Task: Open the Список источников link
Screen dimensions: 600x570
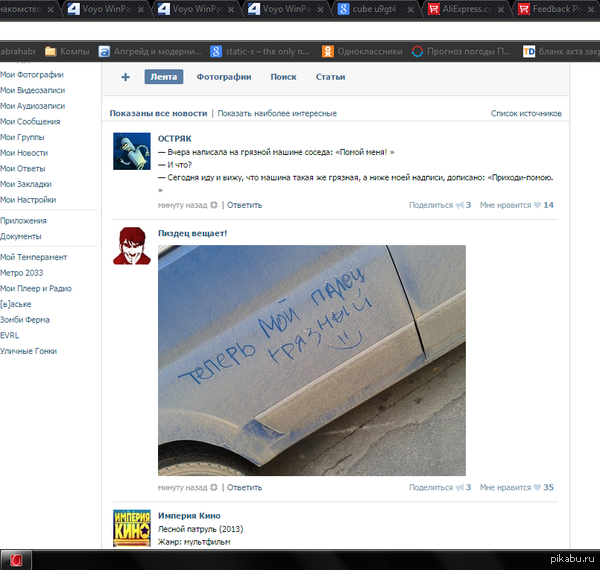Action: point(526,114)
